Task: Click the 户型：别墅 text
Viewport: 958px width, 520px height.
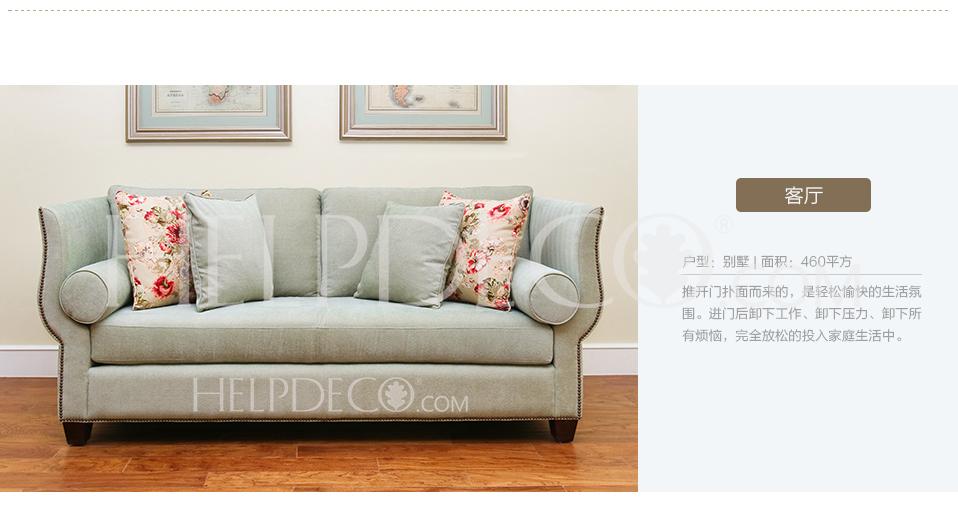Action: pyautogui.click(x=715, y=262)
